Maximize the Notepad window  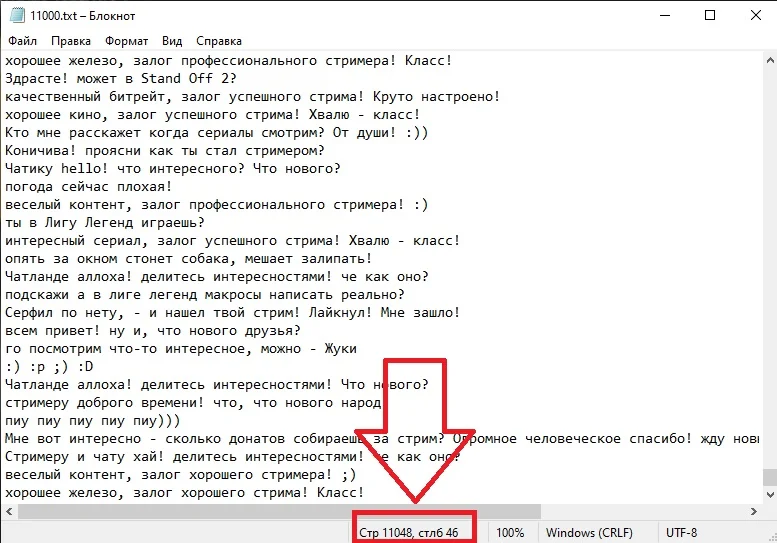point(710,15)
